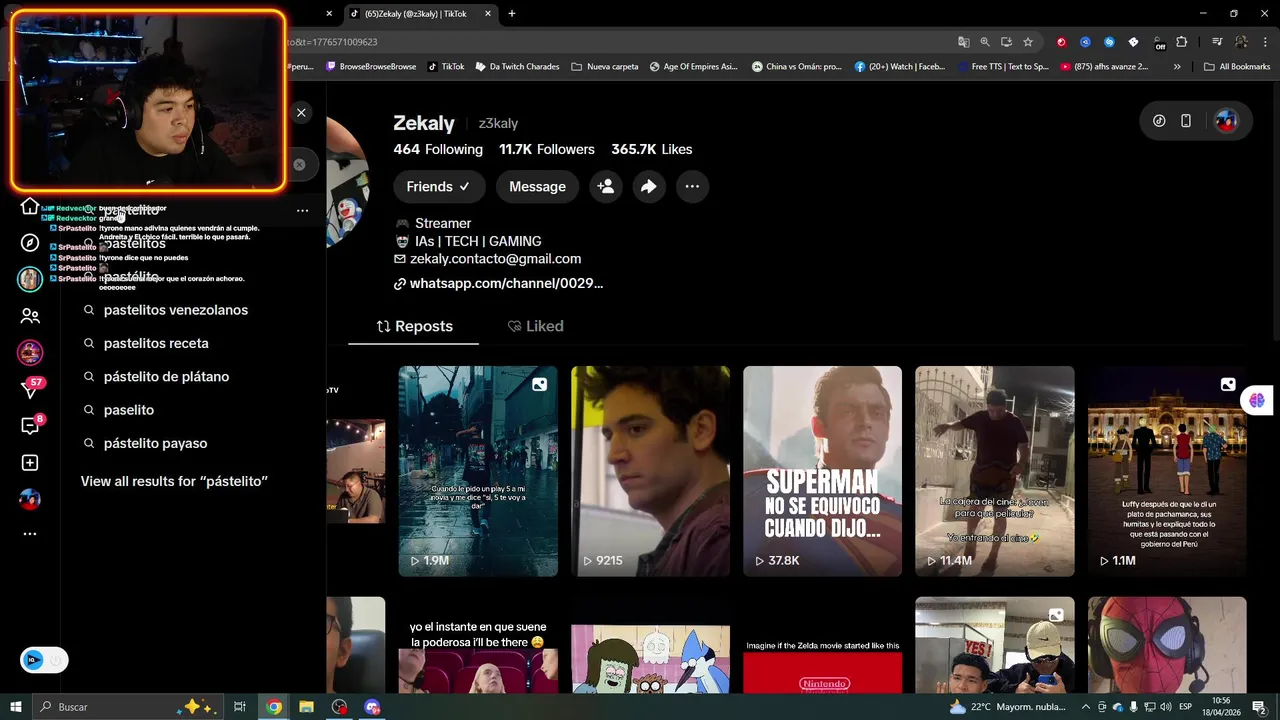Image resolution: width=1280 pixels, height=720 pixels.
Task: Select suggestion pastelitos venezolanos
Action: click(176, 310)
